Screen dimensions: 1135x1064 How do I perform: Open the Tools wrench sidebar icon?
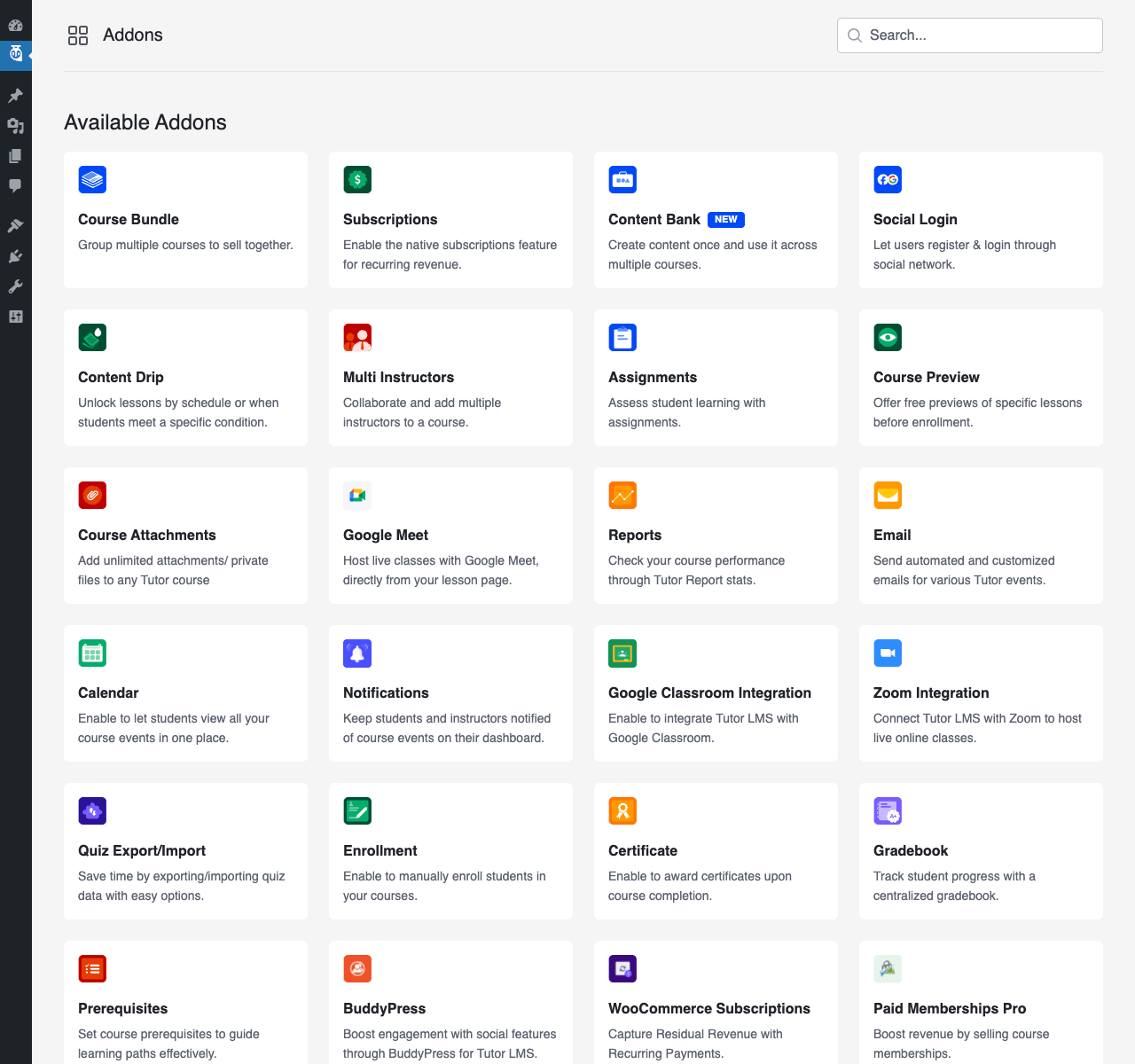(x=15, y=286)
